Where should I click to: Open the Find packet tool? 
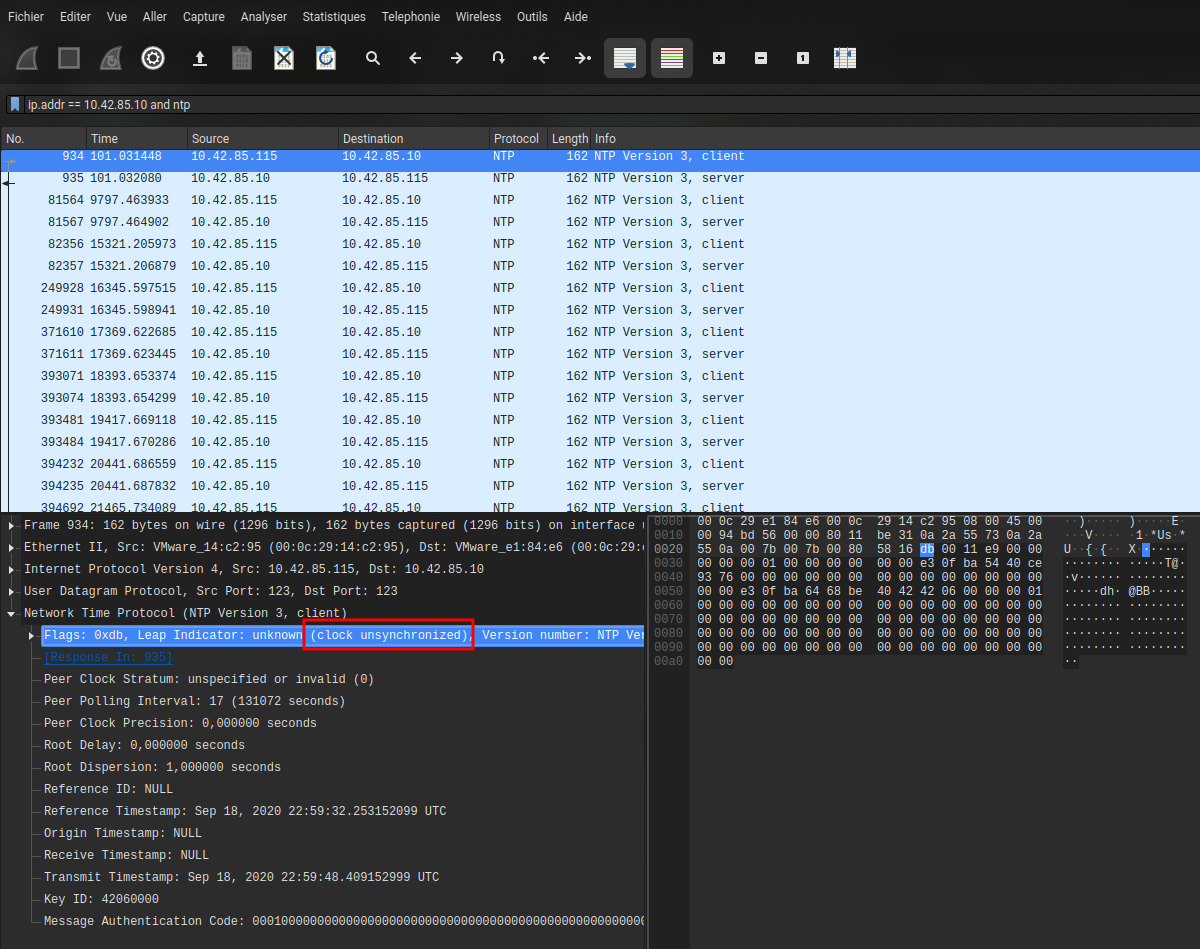coord(372,57)
